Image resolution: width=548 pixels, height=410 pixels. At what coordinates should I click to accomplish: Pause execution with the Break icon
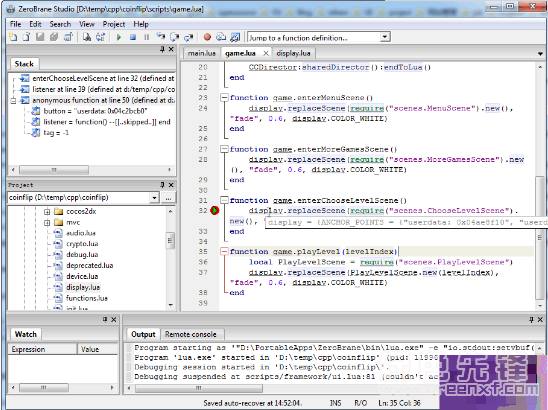click(146, 37)
